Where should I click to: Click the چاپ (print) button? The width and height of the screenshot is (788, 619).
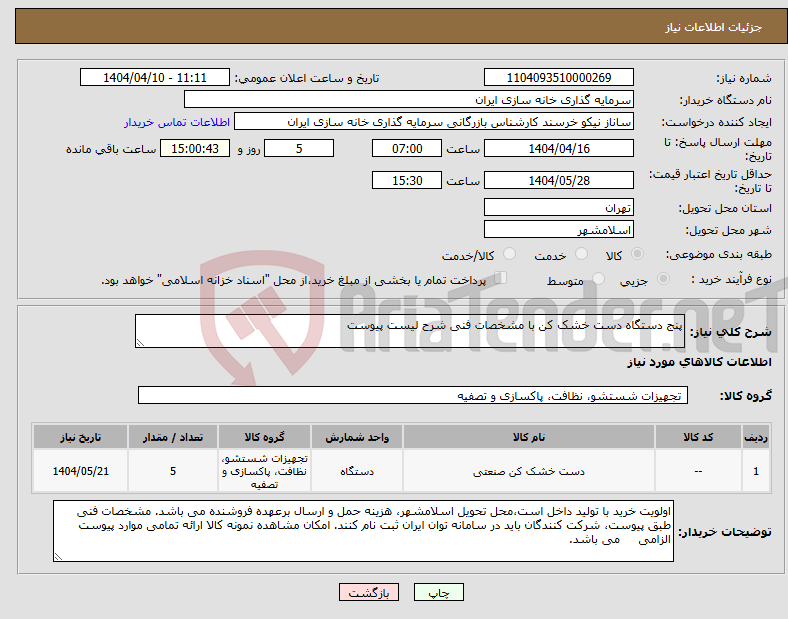438,592
